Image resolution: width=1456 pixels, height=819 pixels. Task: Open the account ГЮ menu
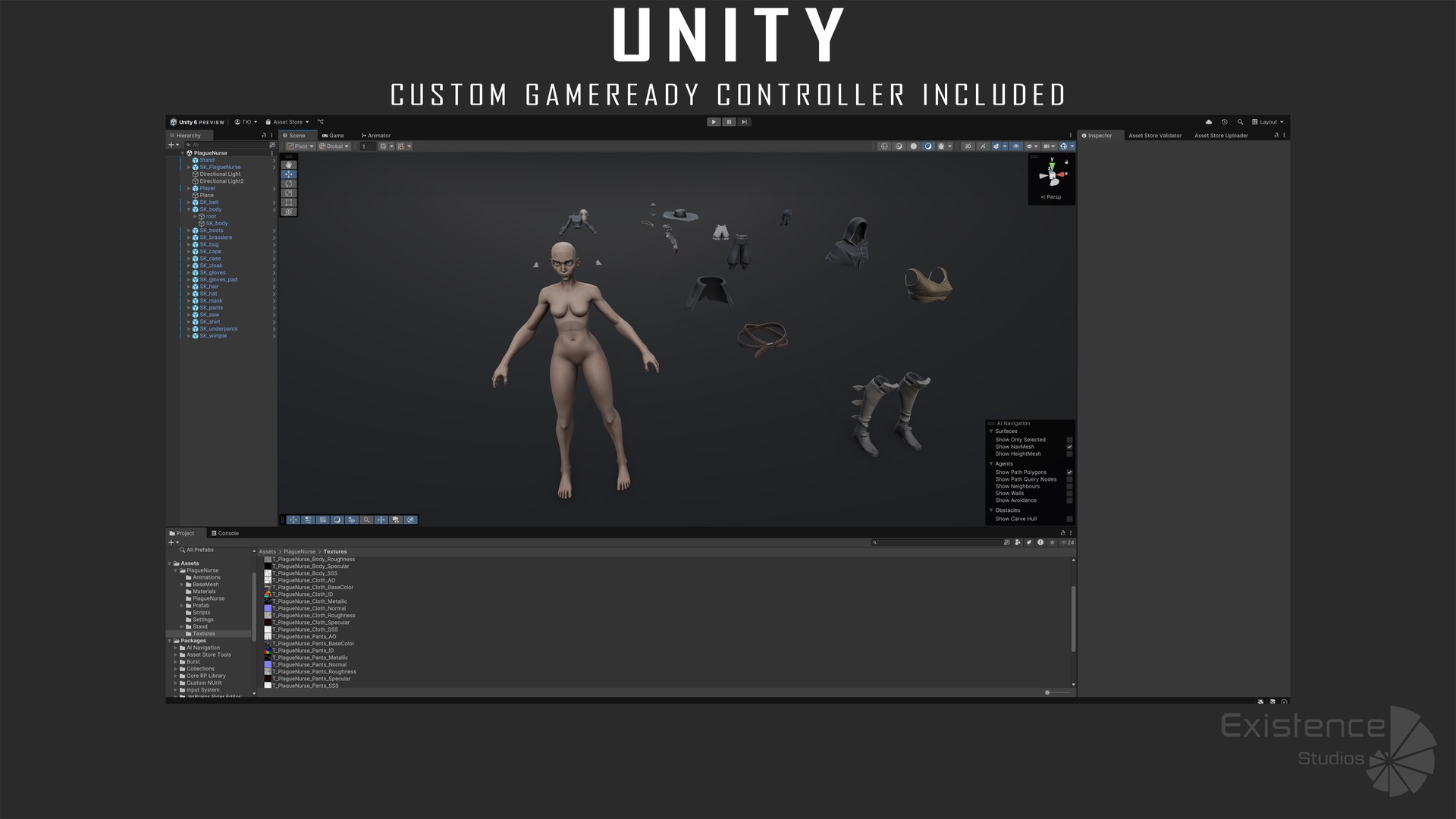[246, 122]
